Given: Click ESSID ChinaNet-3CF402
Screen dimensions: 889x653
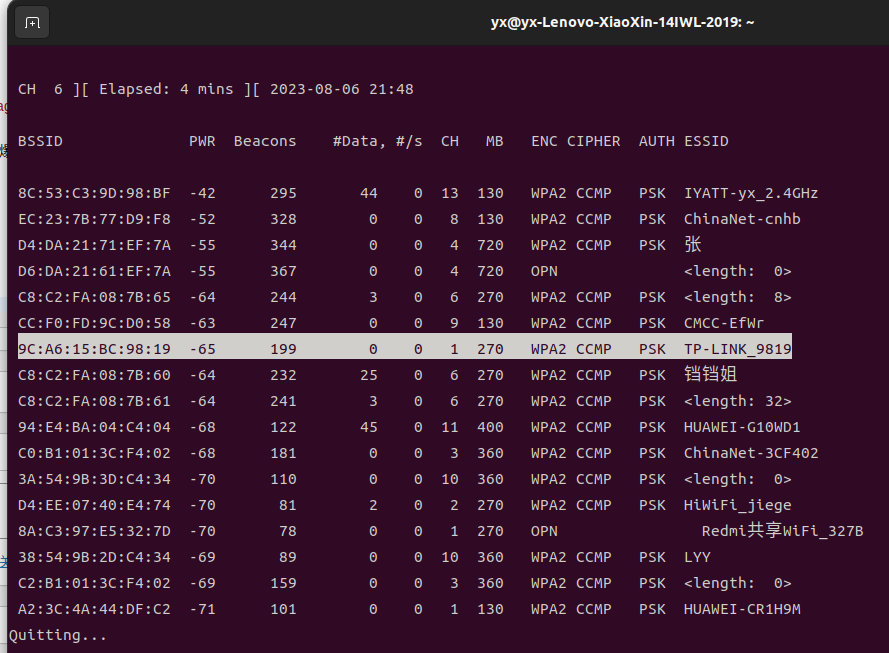Looking at the screenshot, I should 751,453.
